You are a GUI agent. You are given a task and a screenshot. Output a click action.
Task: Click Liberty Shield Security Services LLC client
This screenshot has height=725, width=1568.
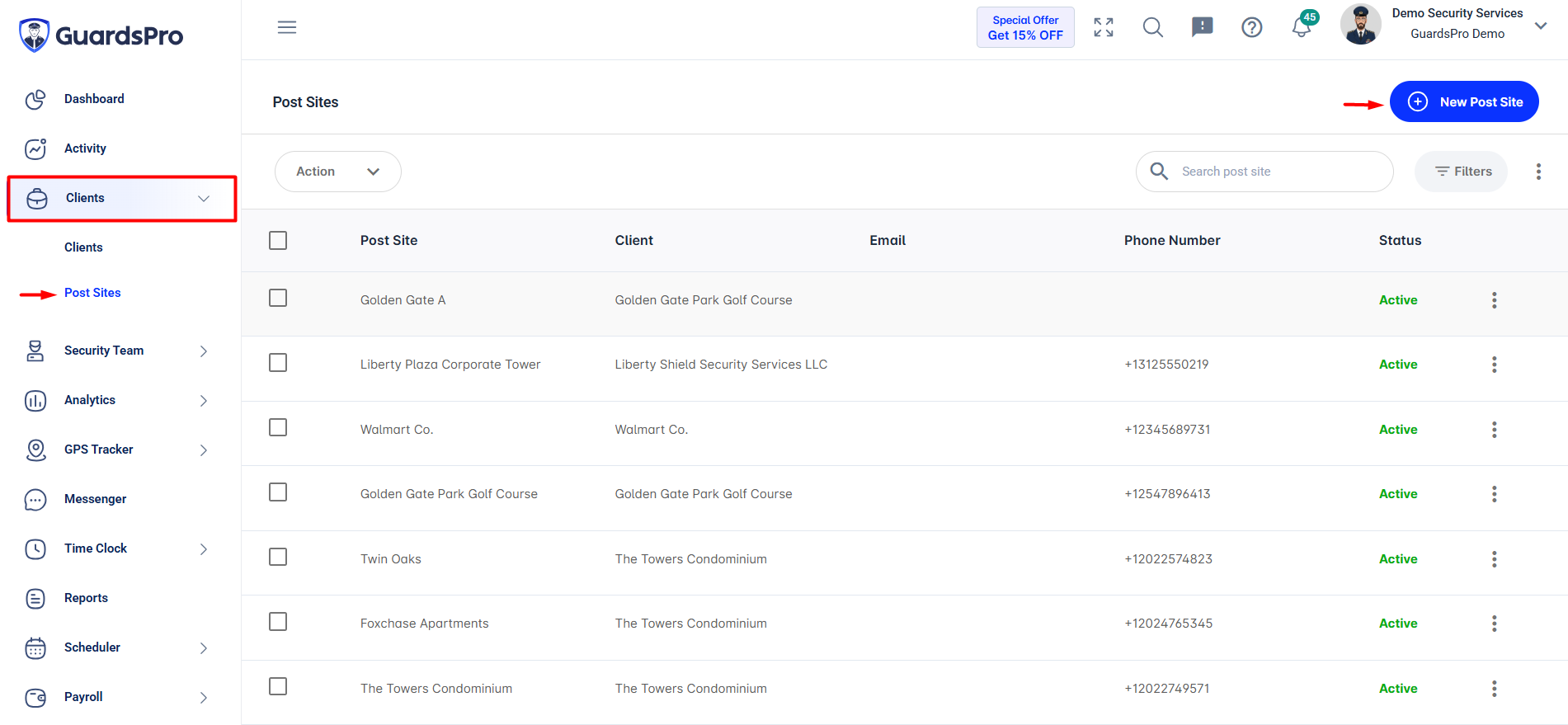(721, 365)
